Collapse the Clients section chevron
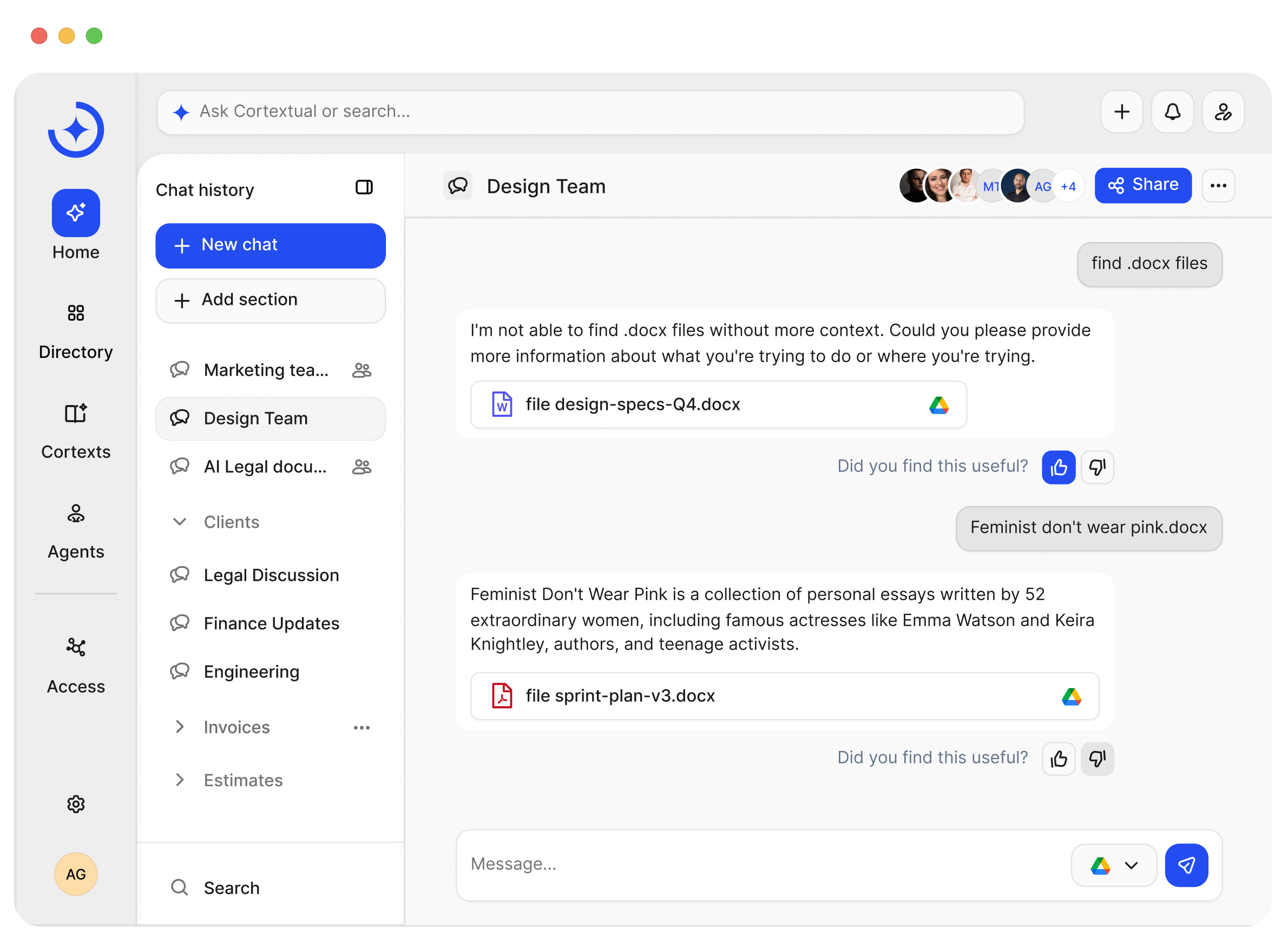 pyautogui.click(x=179, y=521)
